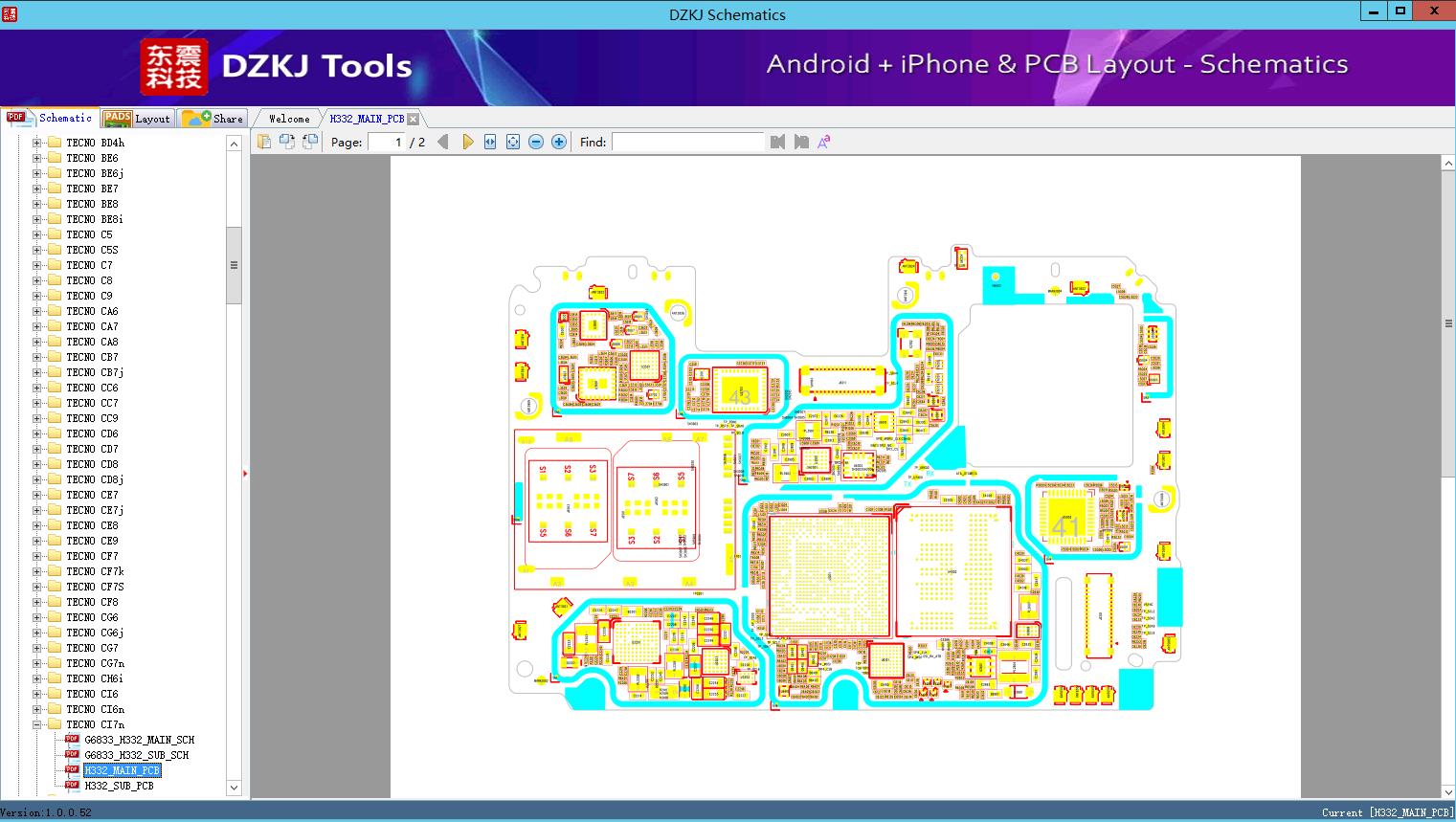Select the Welcome document tab
1456x822 pixels.
[289, 119]
